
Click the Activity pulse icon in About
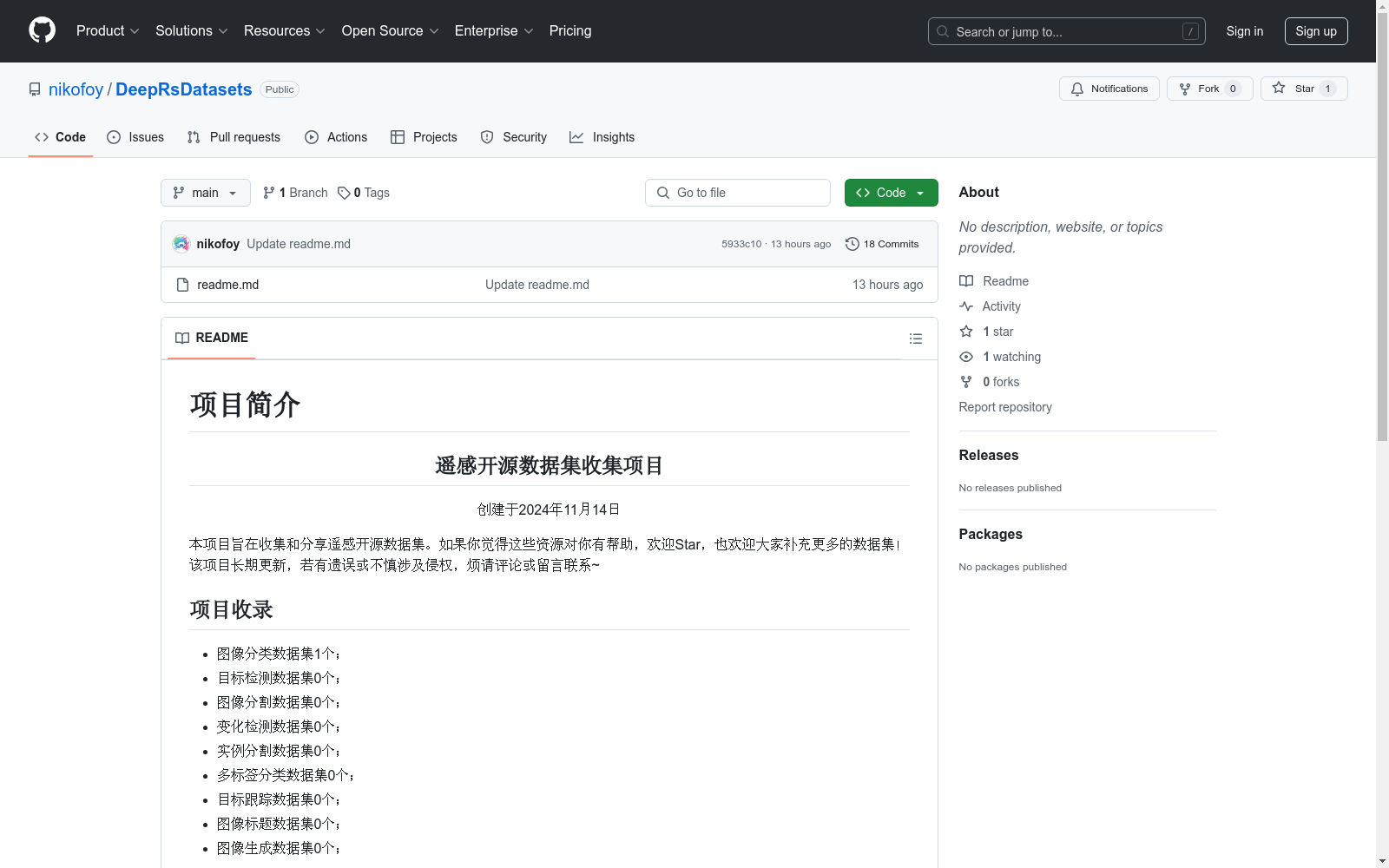(x=966, y=306)
